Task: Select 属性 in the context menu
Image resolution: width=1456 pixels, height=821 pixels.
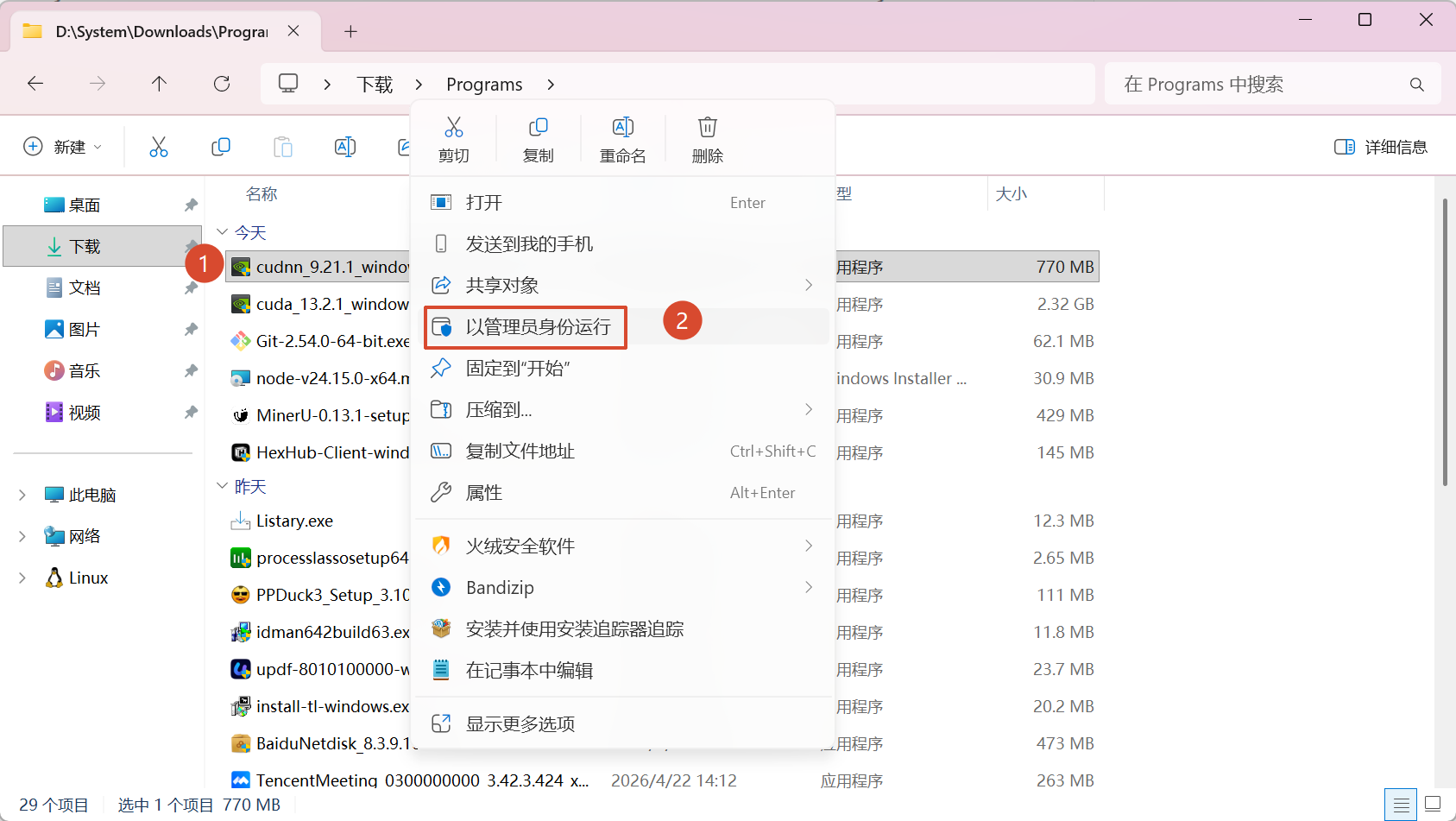Action: [484, 493]
